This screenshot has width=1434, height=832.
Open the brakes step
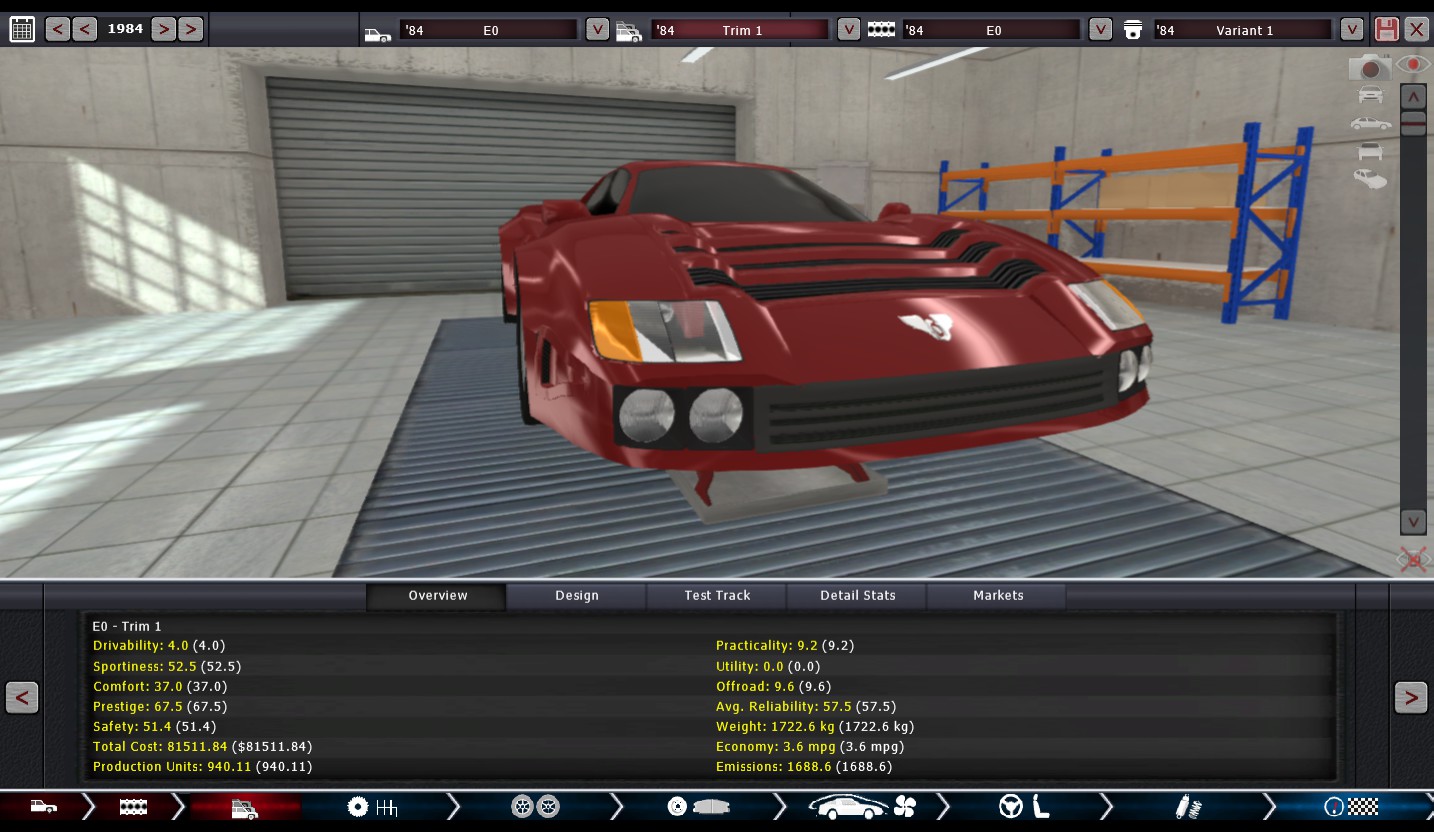pyautogui.click(x=696, y=807)
